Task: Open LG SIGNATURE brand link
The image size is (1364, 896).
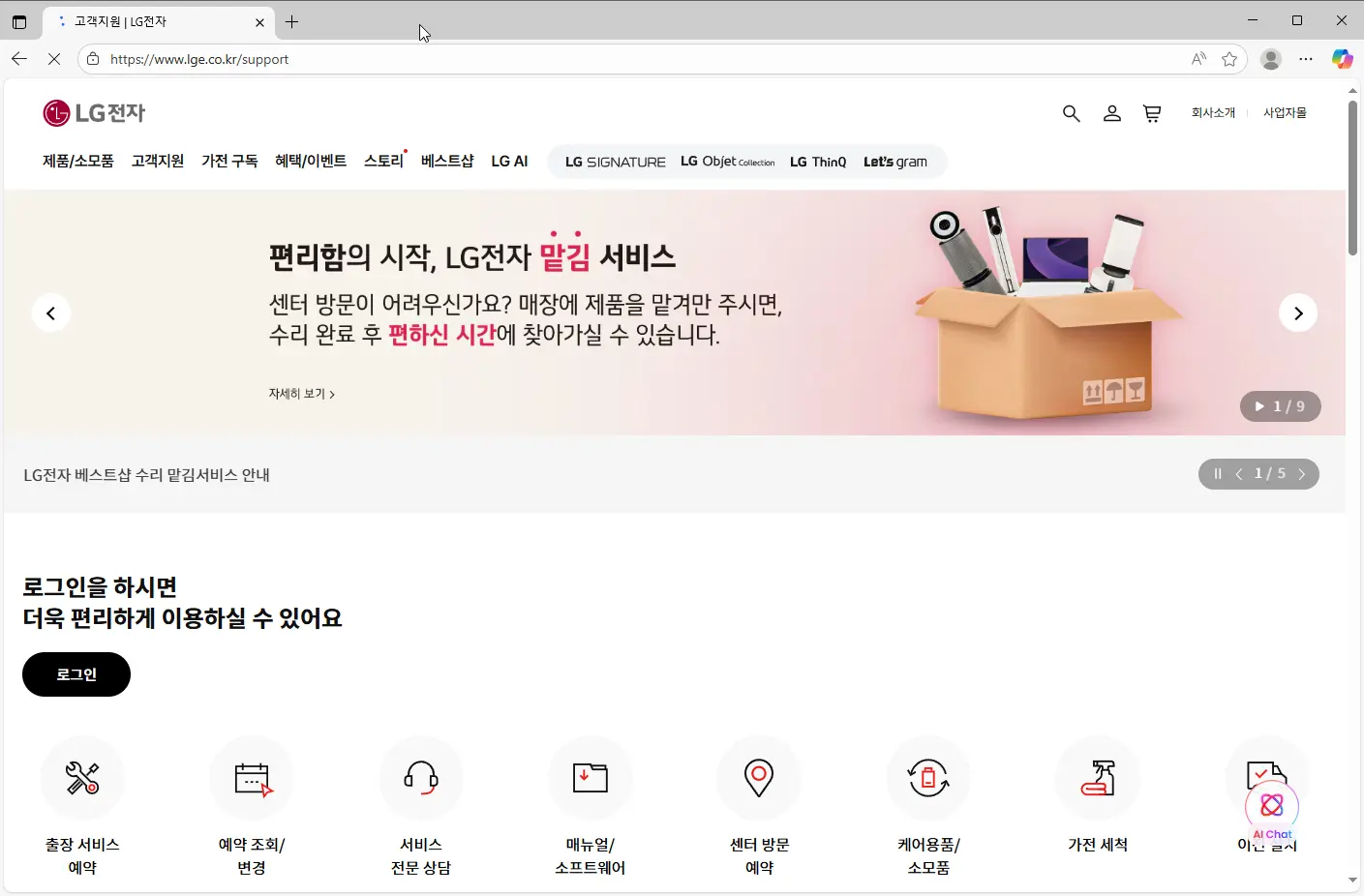Action: (x=616, y=162)
